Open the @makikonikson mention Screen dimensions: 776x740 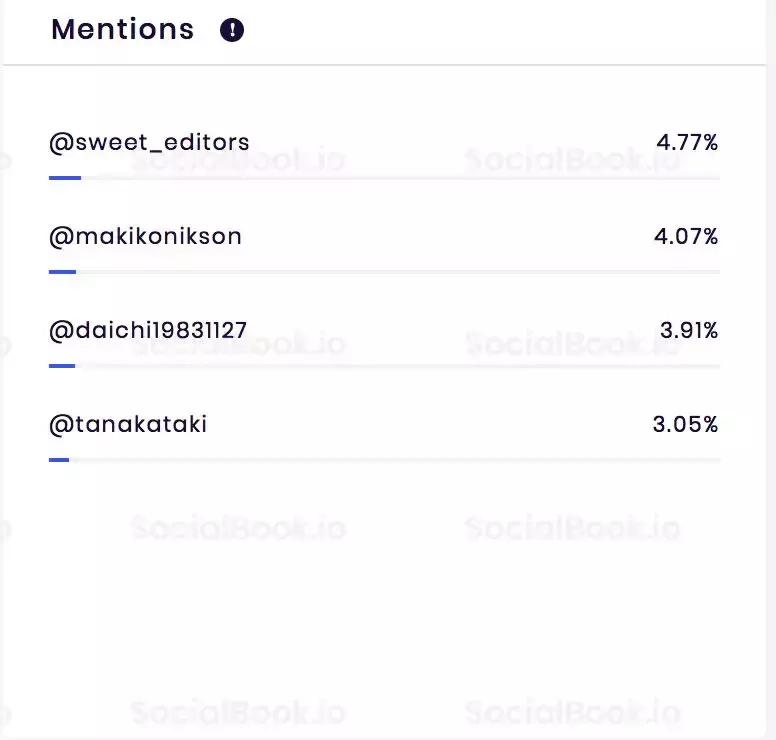click(x=145, y=237)
